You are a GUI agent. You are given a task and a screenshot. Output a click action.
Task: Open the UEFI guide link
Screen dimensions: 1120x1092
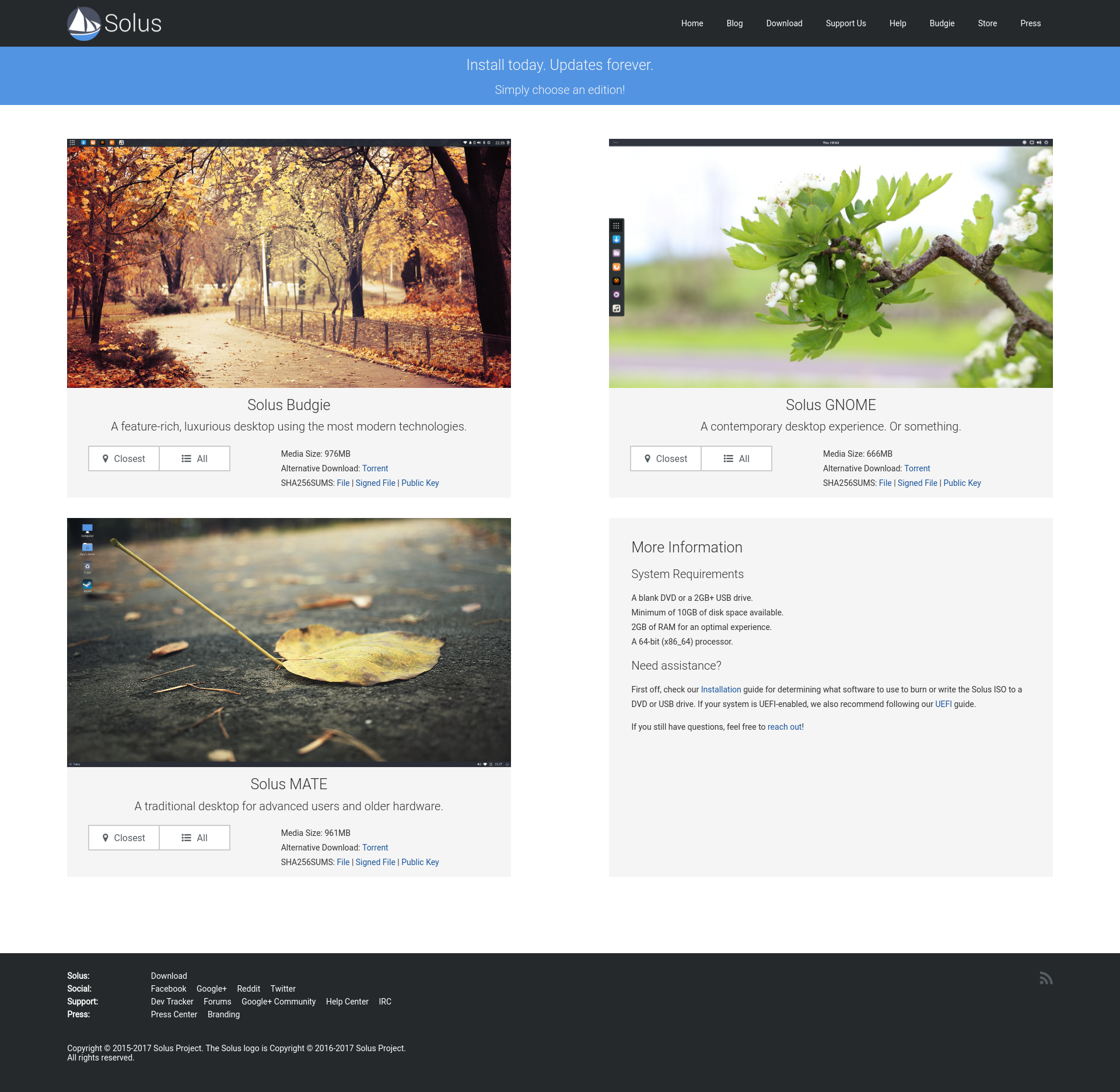coord(943,704)
